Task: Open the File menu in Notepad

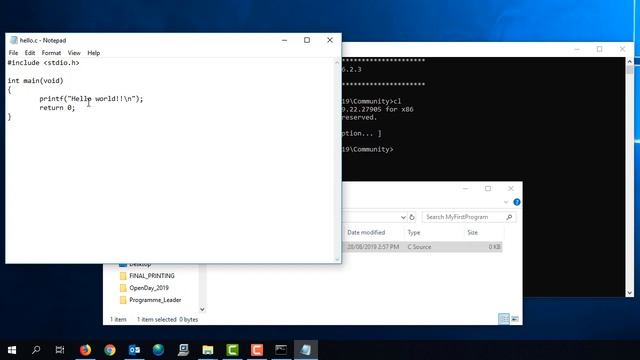Action: (x=13, y=53)
